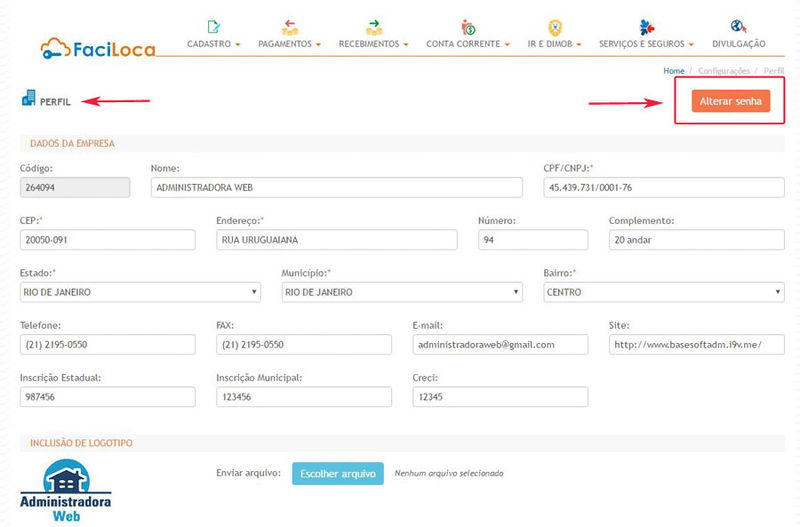Click the Pagamentos icon in navbar
This screenshot has width=800, height=527.
point(289,27)
